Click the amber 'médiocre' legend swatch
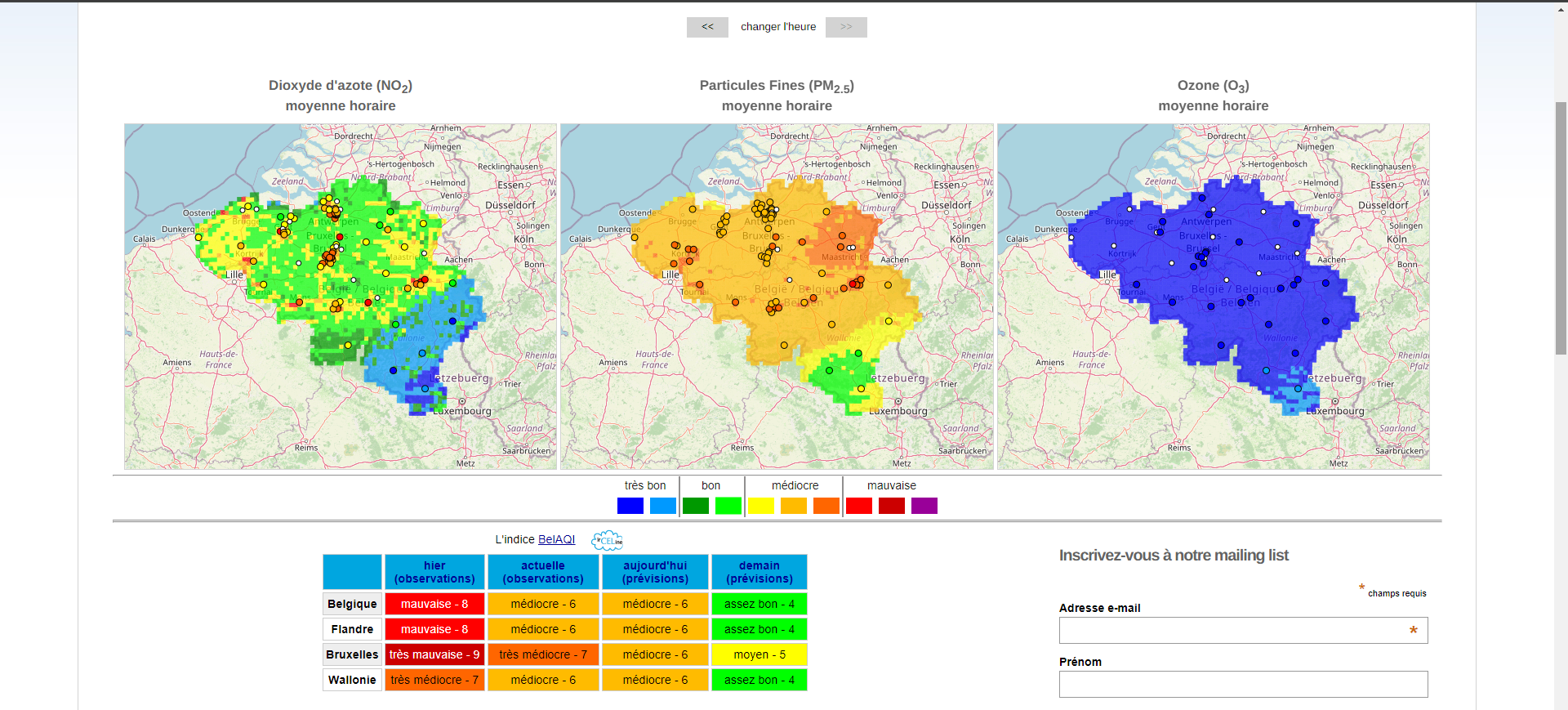 tap(794, 506)
